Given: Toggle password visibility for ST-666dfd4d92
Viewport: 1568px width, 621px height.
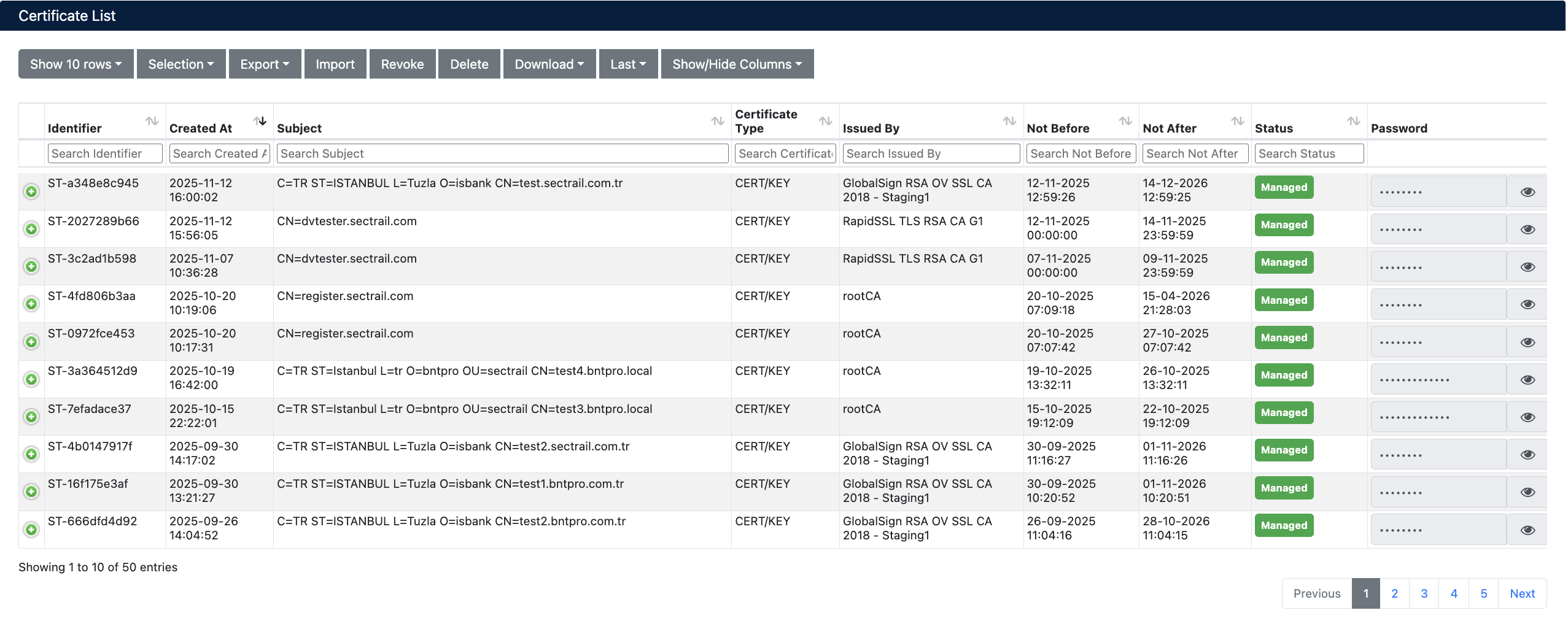Looking at the screenshot, I should (x=1527, y=530).
